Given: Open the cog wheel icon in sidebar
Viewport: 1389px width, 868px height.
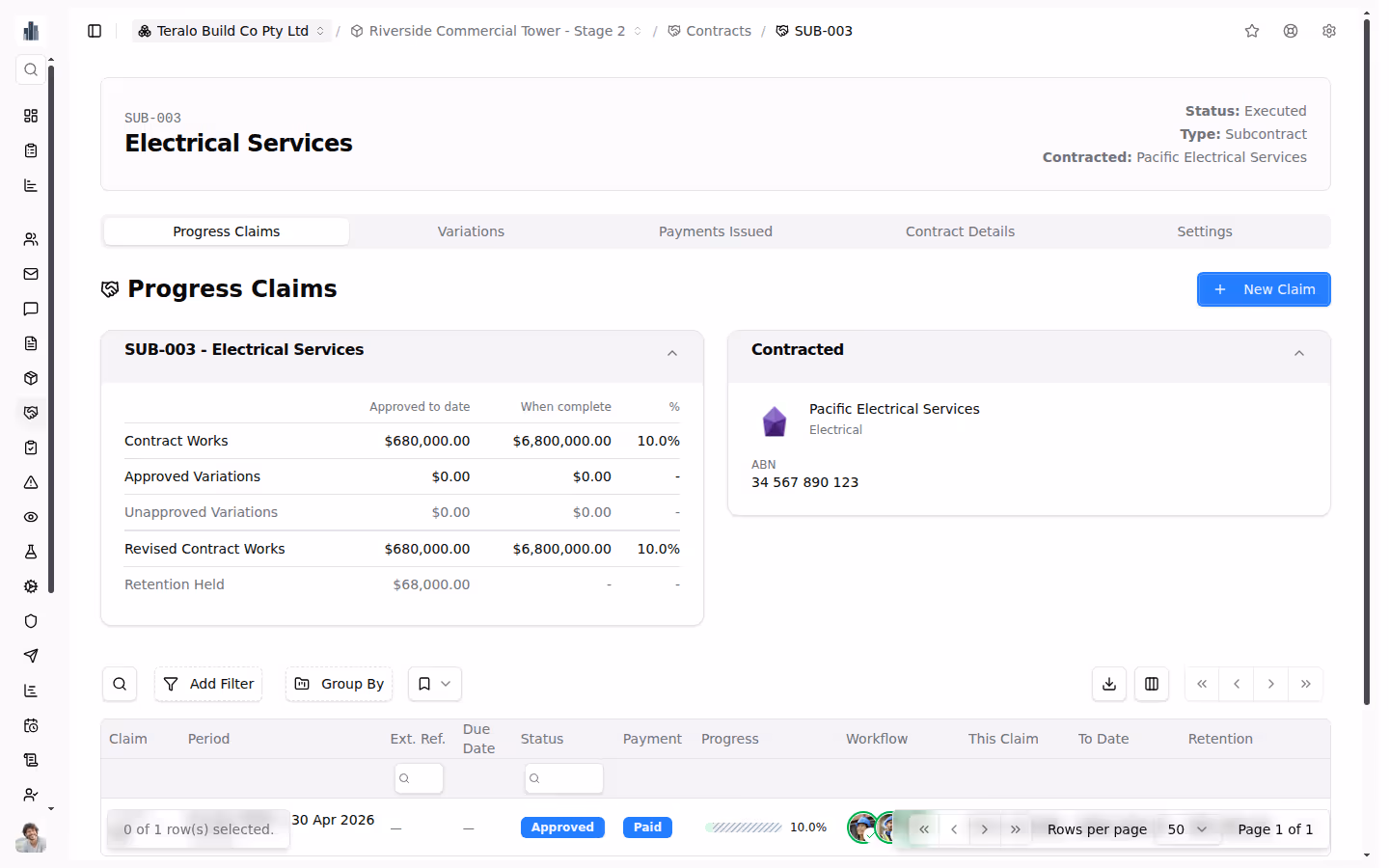Looking at the screenshot, I should click(31, 586).
